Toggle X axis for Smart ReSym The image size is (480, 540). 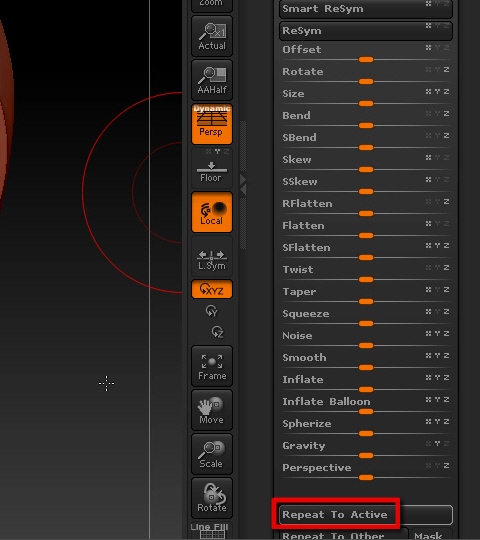[x=428, y=3]
